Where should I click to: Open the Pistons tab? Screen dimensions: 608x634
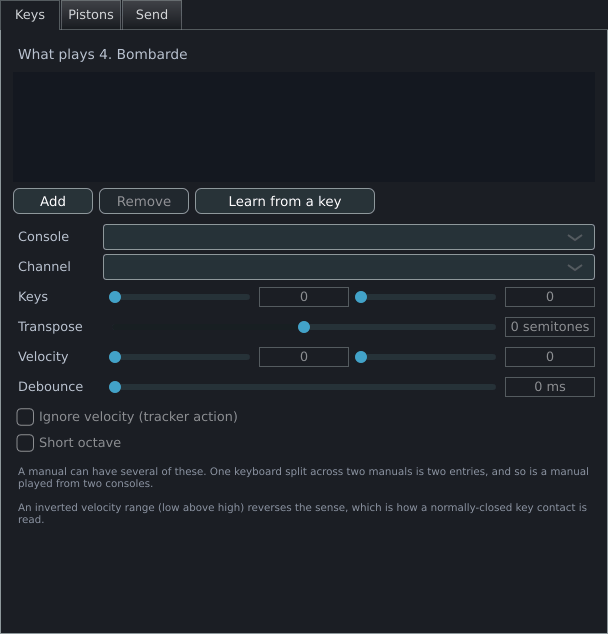click(91, 15)
